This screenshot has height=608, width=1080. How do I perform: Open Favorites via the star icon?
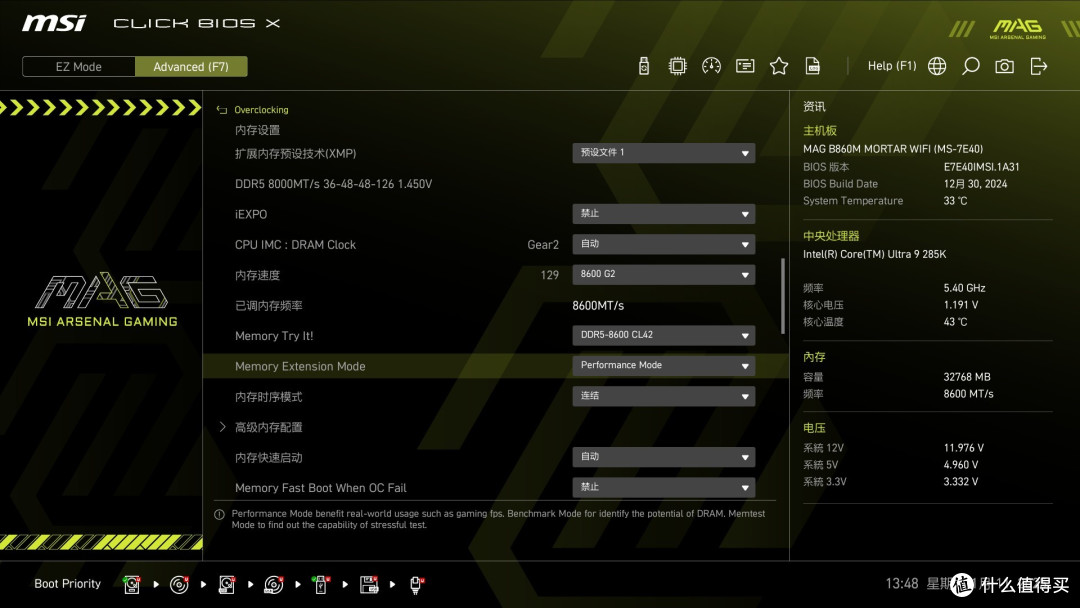779,66
